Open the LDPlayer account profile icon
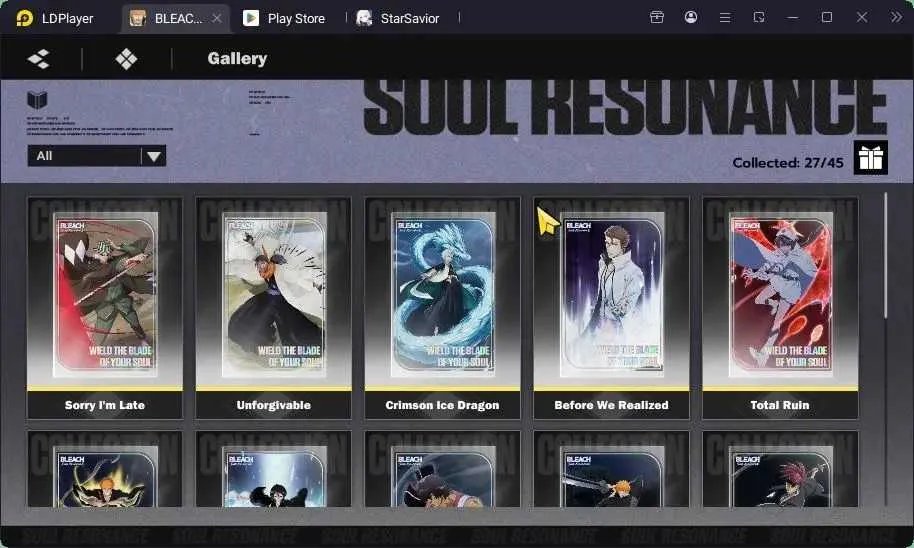914x548 pixels. pyautogui.click(x=691, y=17)
